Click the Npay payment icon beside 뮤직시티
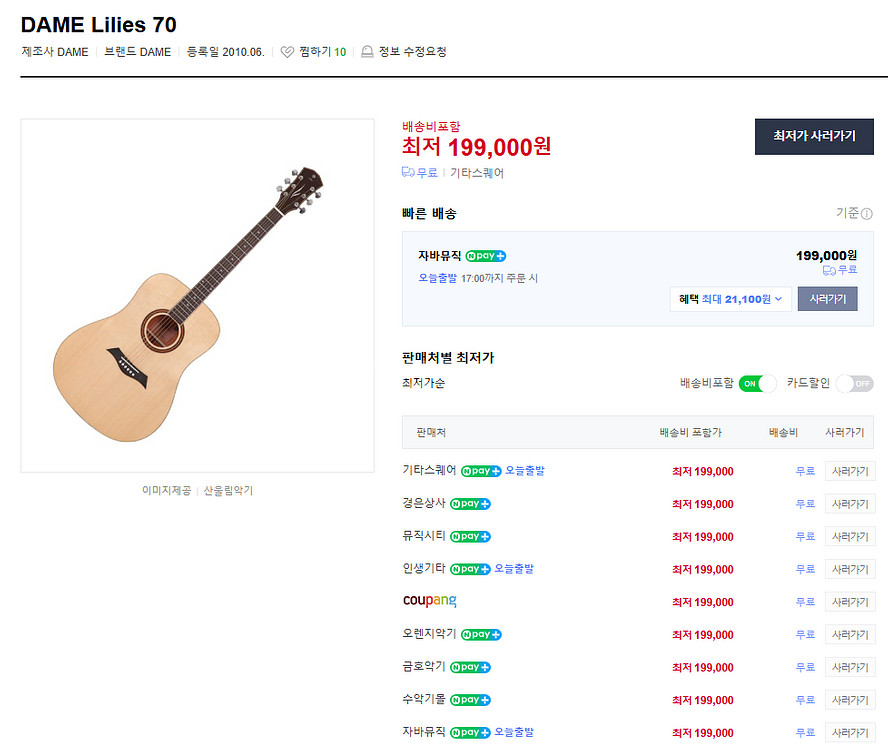 point(470,536)
